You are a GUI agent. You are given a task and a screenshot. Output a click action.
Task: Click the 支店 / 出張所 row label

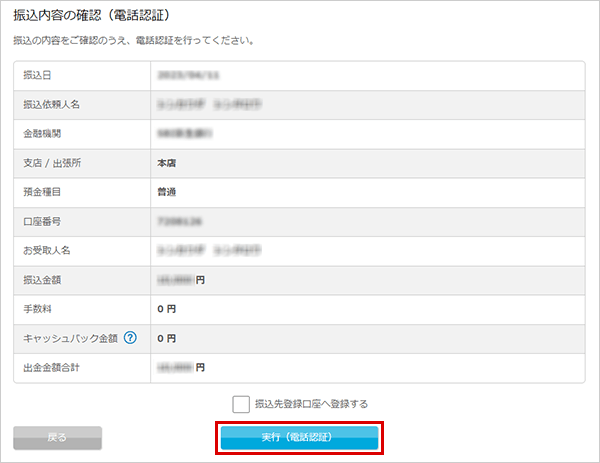point(51,162)
